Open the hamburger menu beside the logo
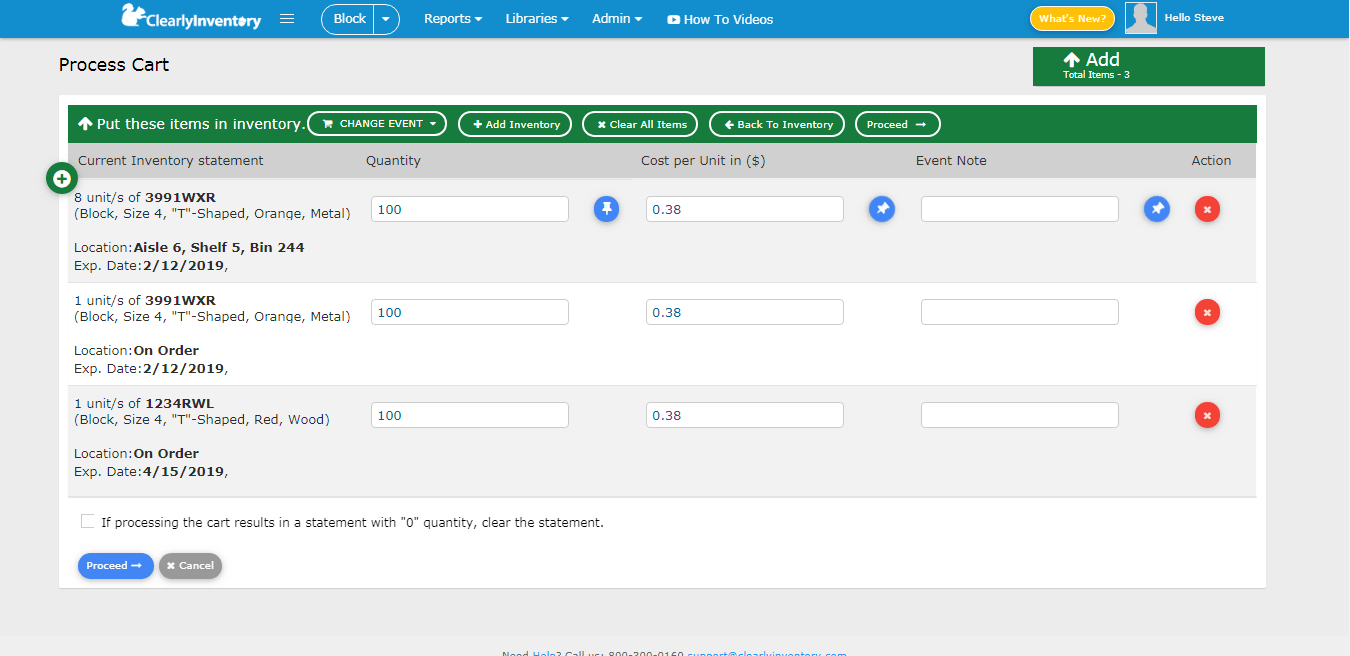The width and height of the screenshot is (1350, 656). pos(287,18)
